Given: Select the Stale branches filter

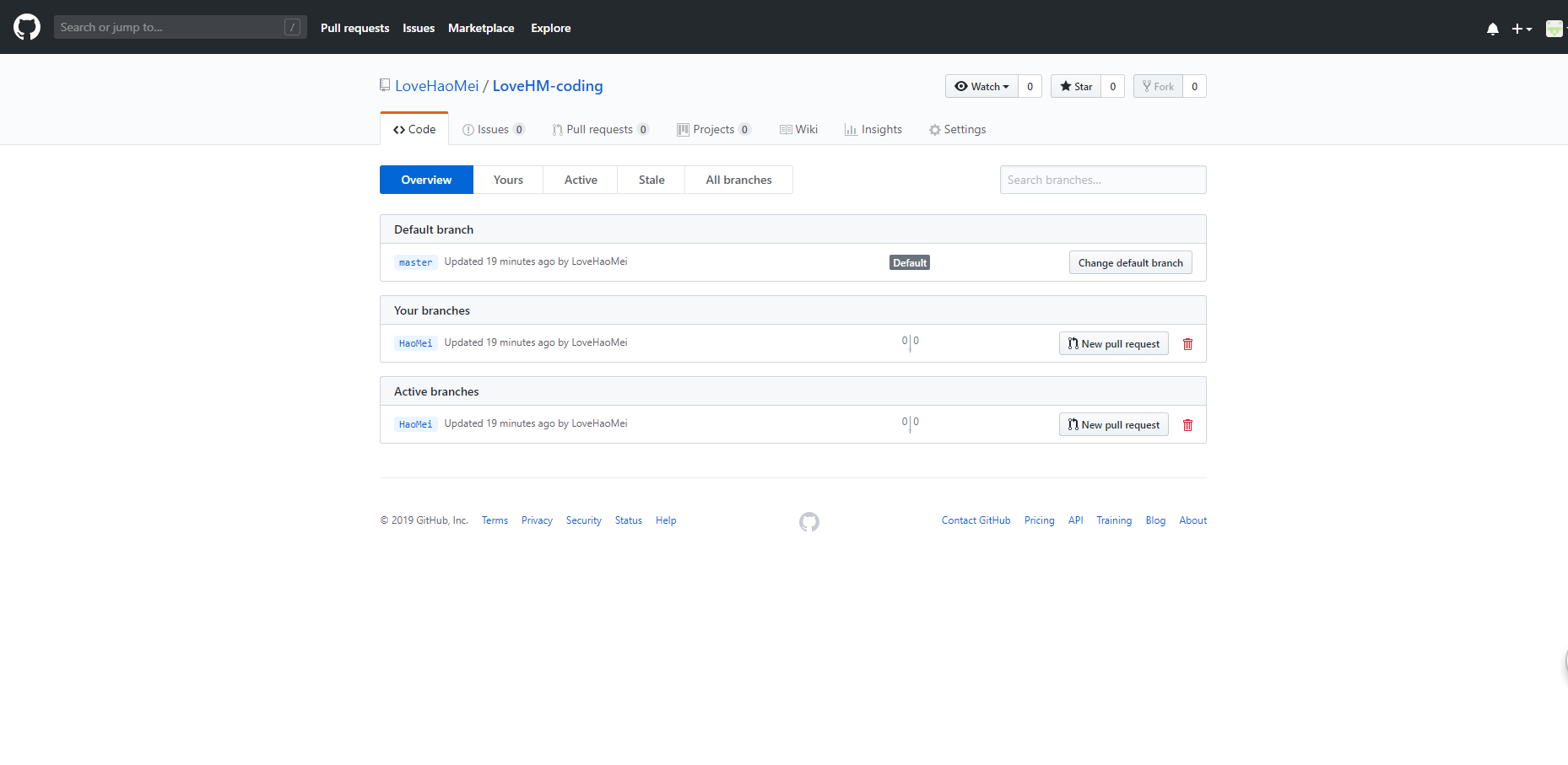Looking at the screenshot, I should click(652, 180).
